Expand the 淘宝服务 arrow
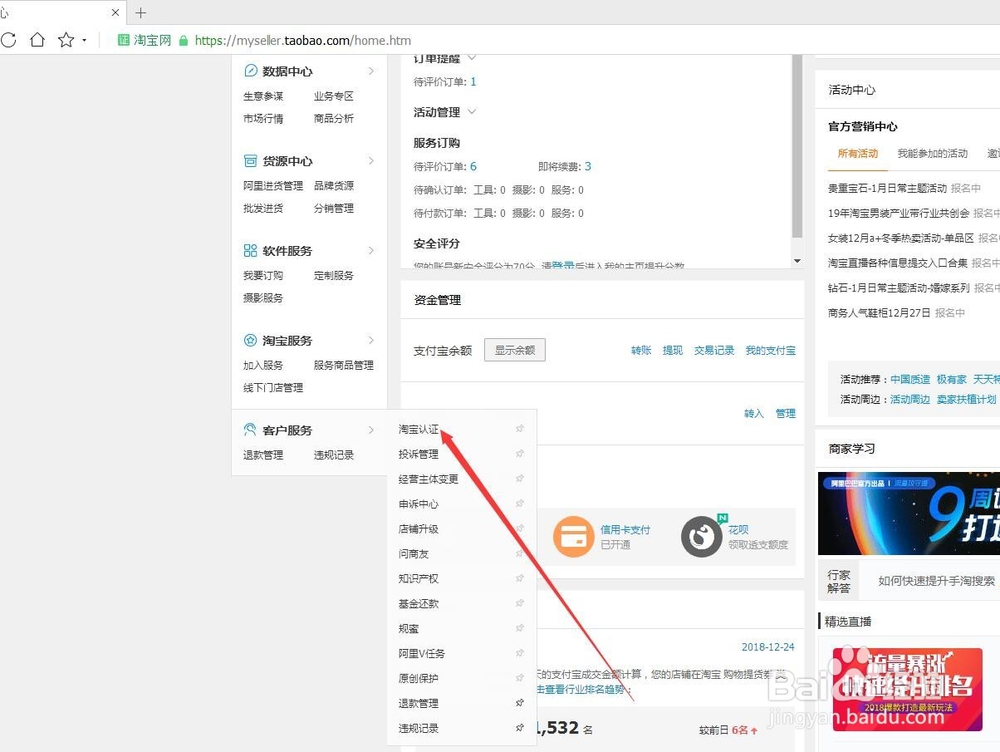This screenshot has height=752, width=1000. tap(371, 340)
